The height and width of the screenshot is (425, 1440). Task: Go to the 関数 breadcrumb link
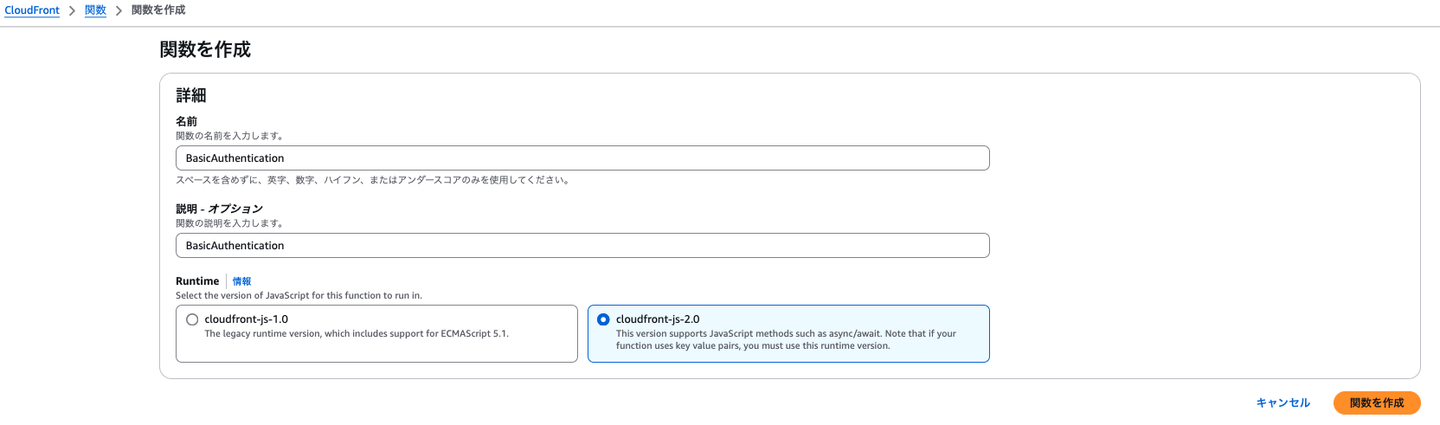click(x=95, y=10)
